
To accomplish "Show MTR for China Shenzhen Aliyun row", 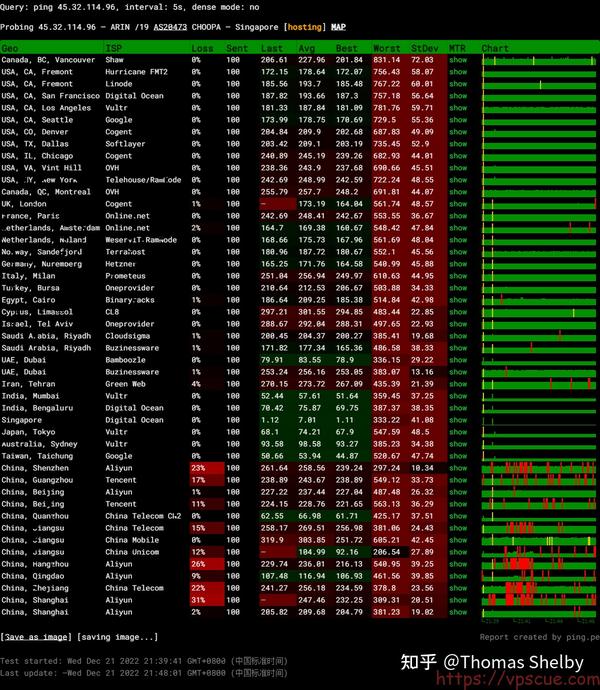I will point(458,468).
